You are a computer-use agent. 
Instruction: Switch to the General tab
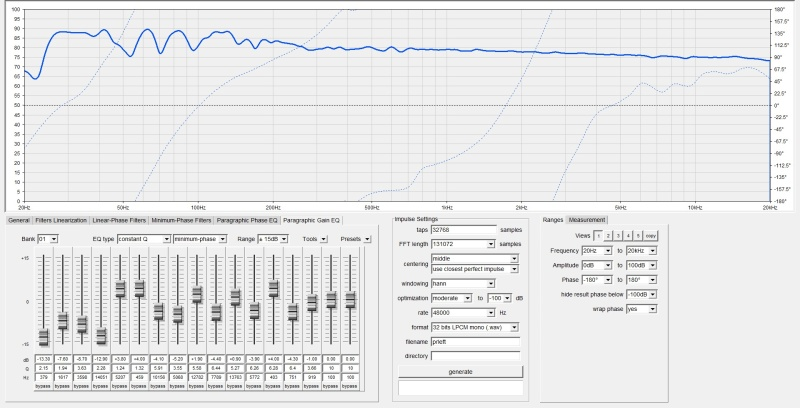pos(18,219)
